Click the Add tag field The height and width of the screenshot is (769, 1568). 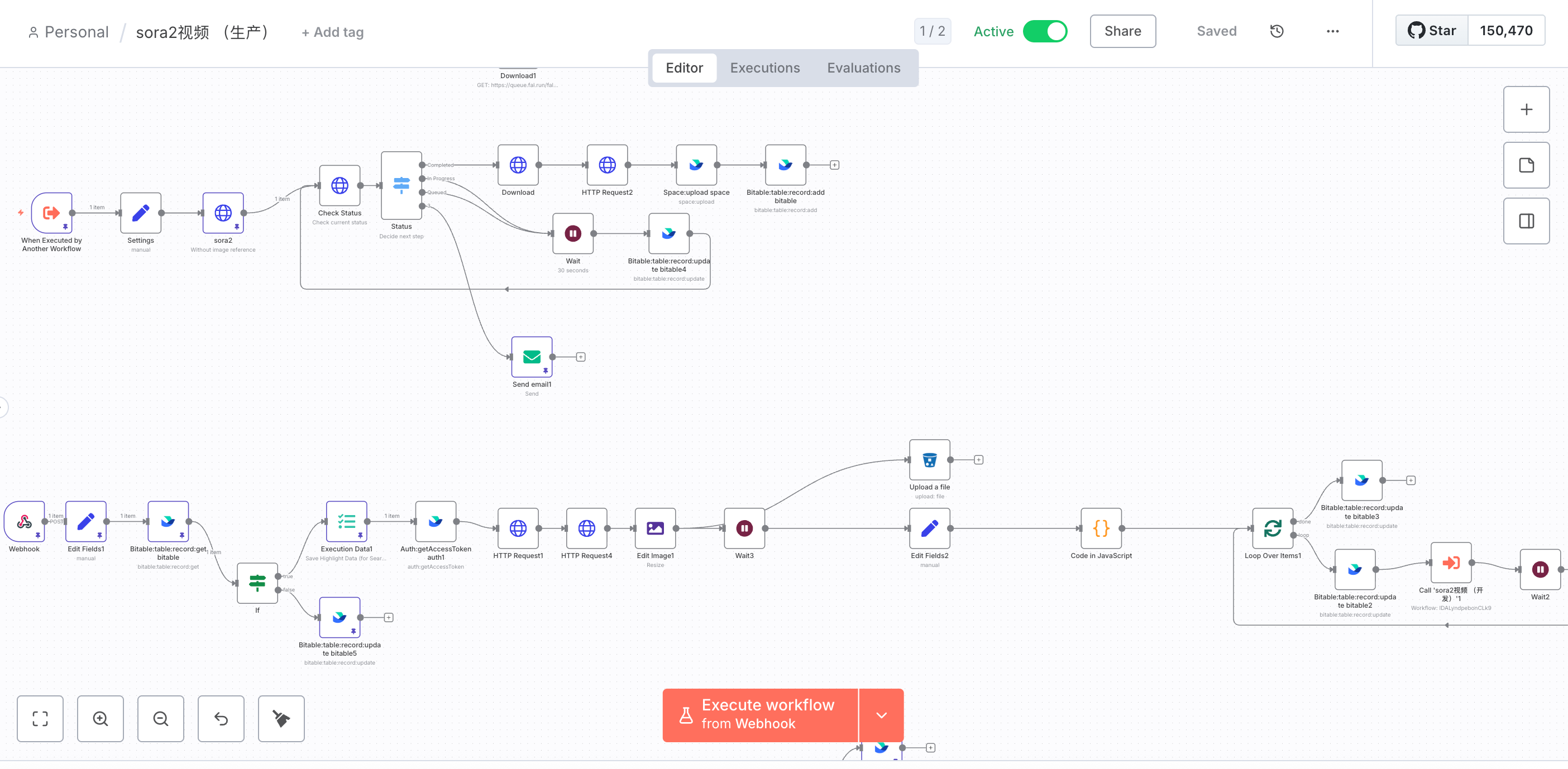click(332, 32)
